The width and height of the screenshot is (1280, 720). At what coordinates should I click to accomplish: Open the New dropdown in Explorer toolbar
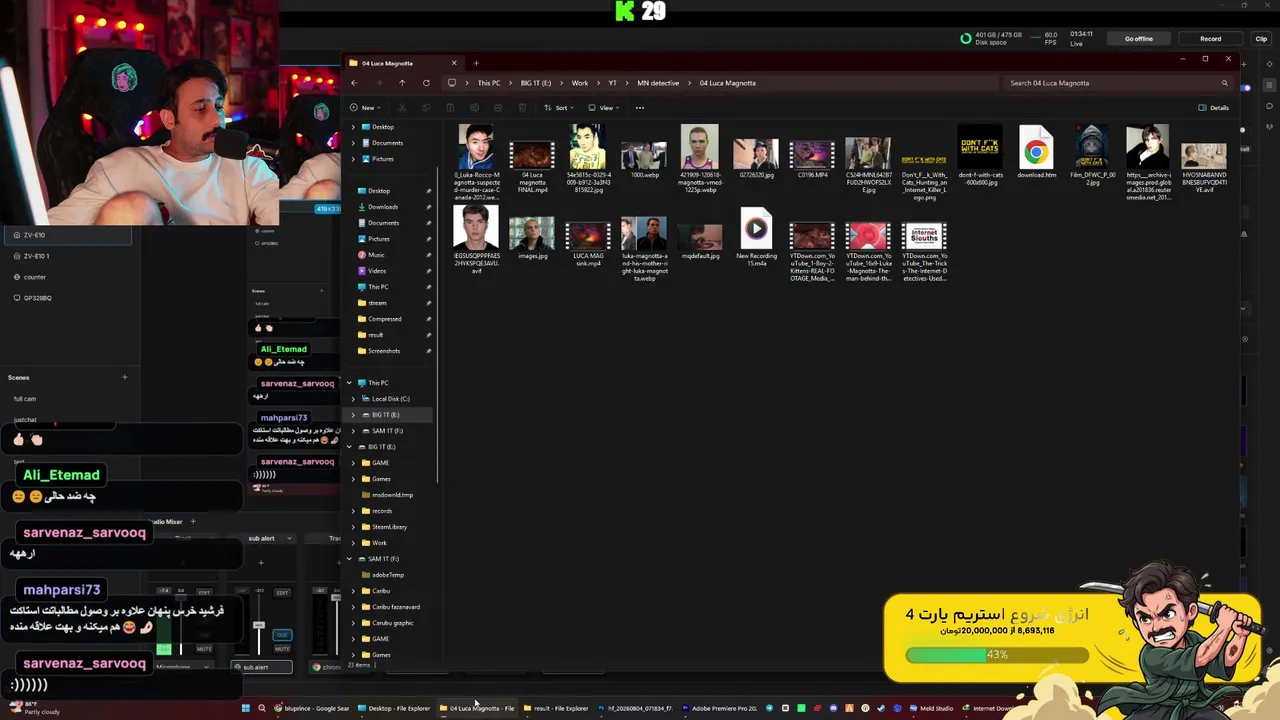pos(365,108)
